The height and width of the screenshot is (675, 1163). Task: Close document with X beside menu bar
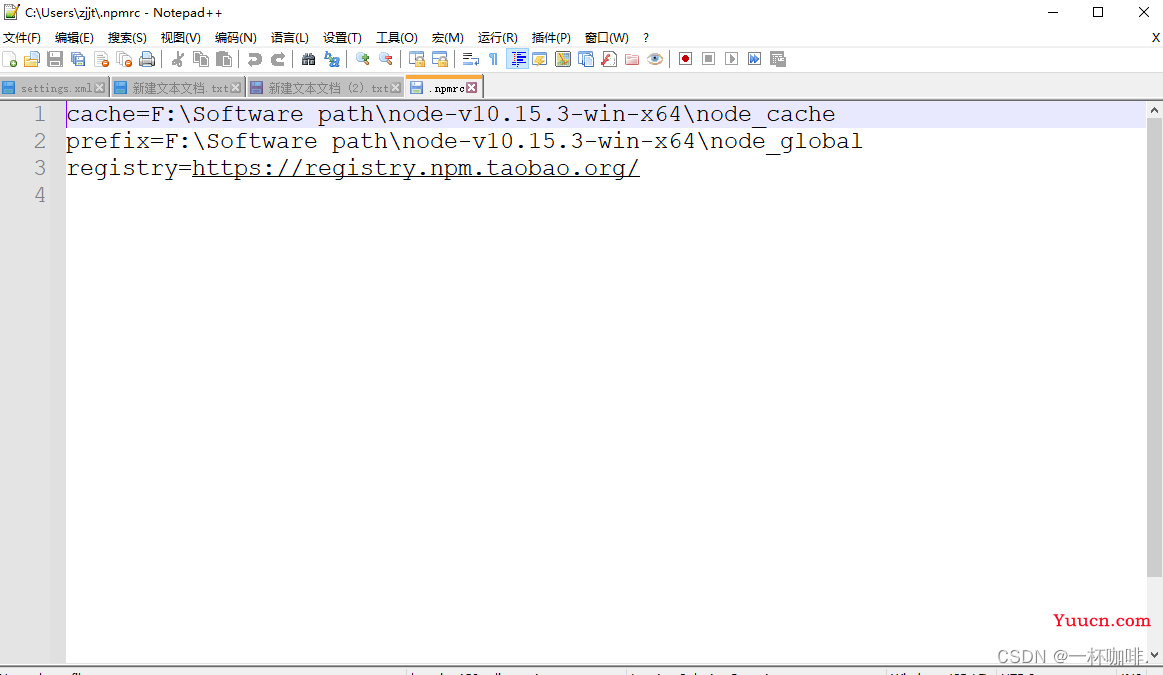point(1155,38)
